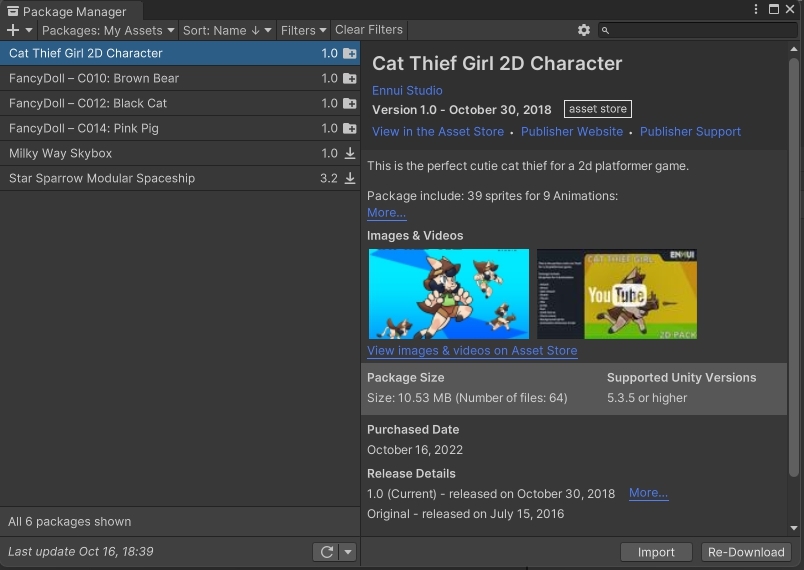Open the dropdown arrow beside the plus icon
The image size is (804, 570).
[29, 30]
